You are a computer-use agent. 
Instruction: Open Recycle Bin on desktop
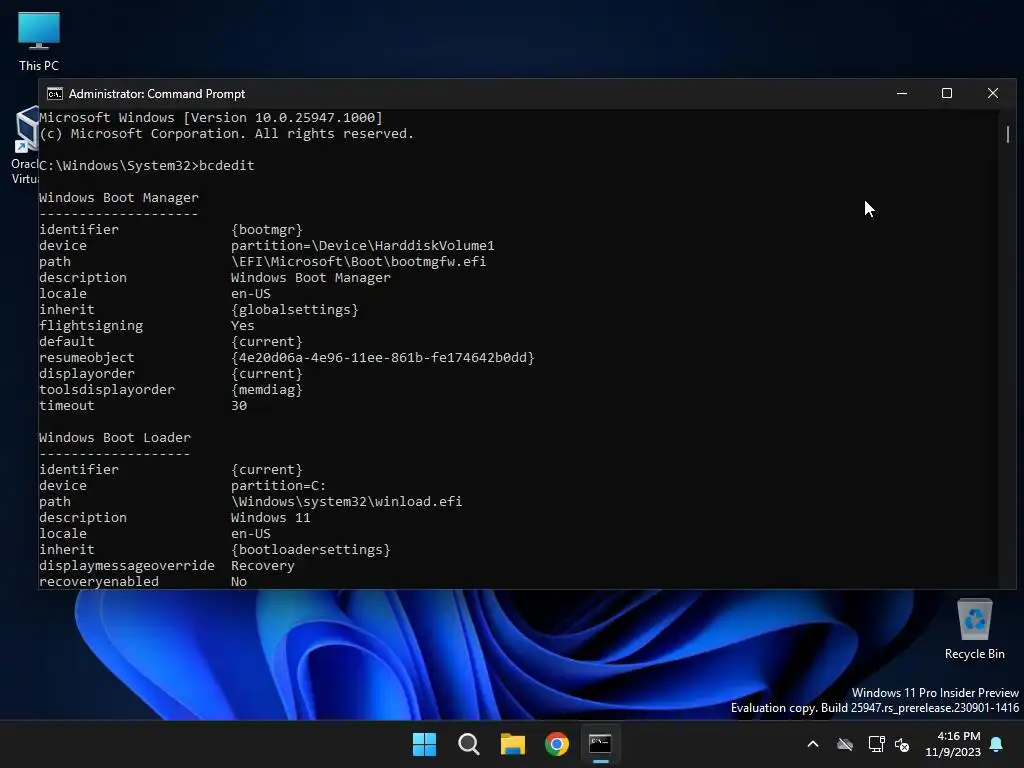point(974,629)
